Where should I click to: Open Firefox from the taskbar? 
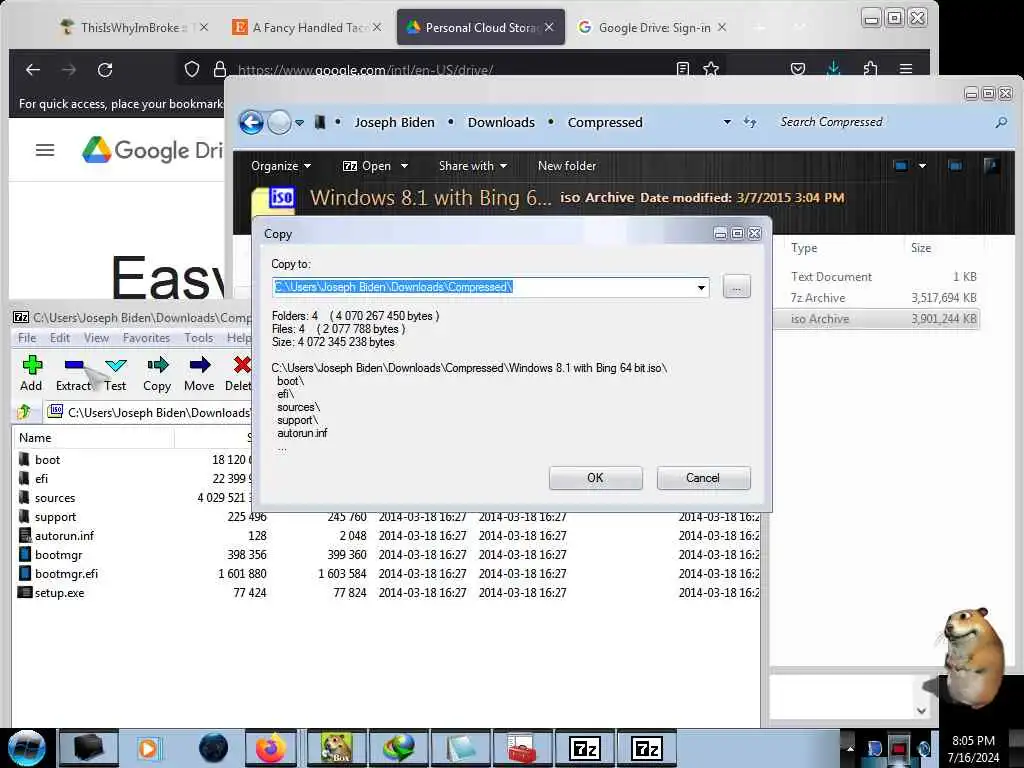pos(270,748)
